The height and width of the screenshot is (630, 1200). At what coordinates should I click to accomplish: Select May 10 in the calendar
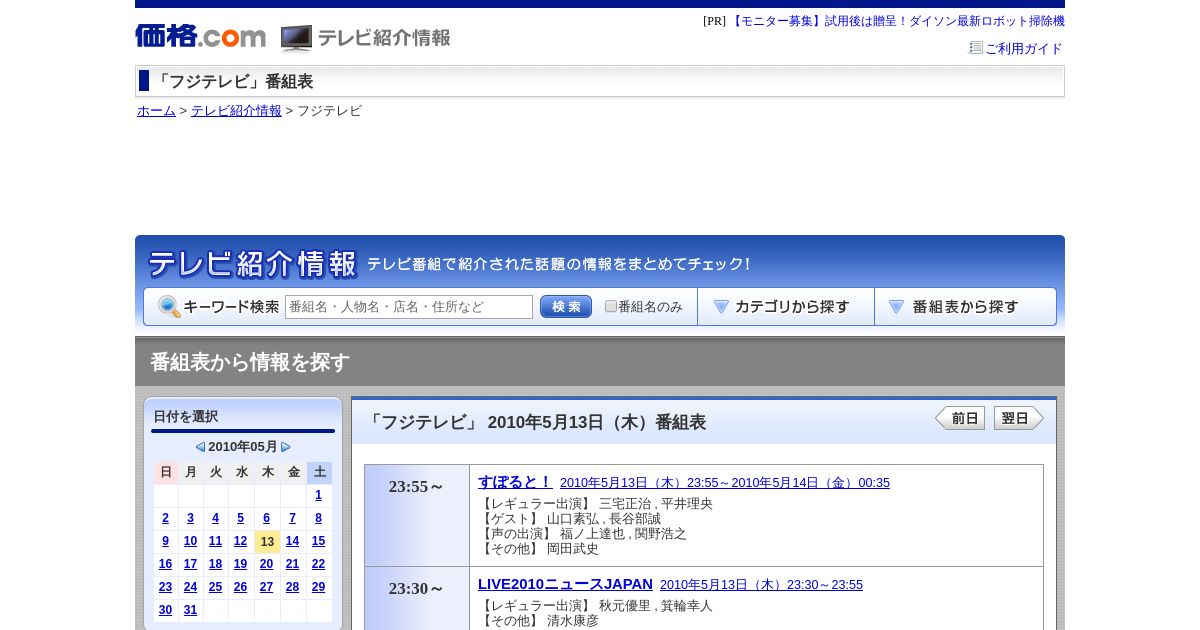click(x=190, y=541)
